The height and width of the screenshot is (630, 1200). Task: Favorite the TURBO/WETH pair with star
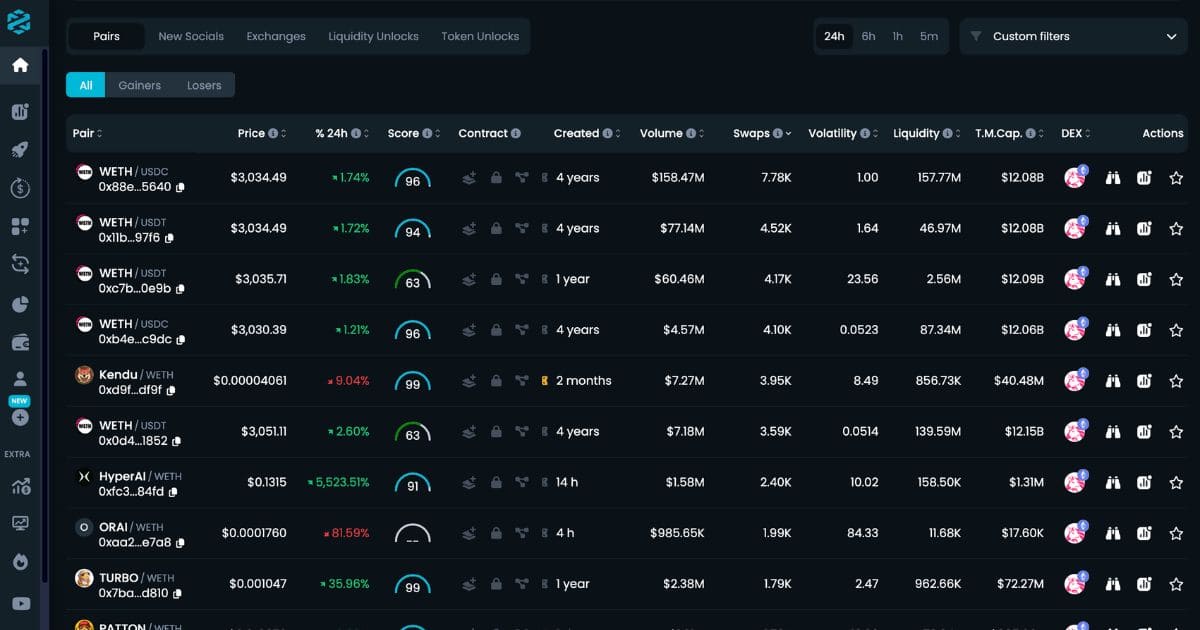point(1176,585)
